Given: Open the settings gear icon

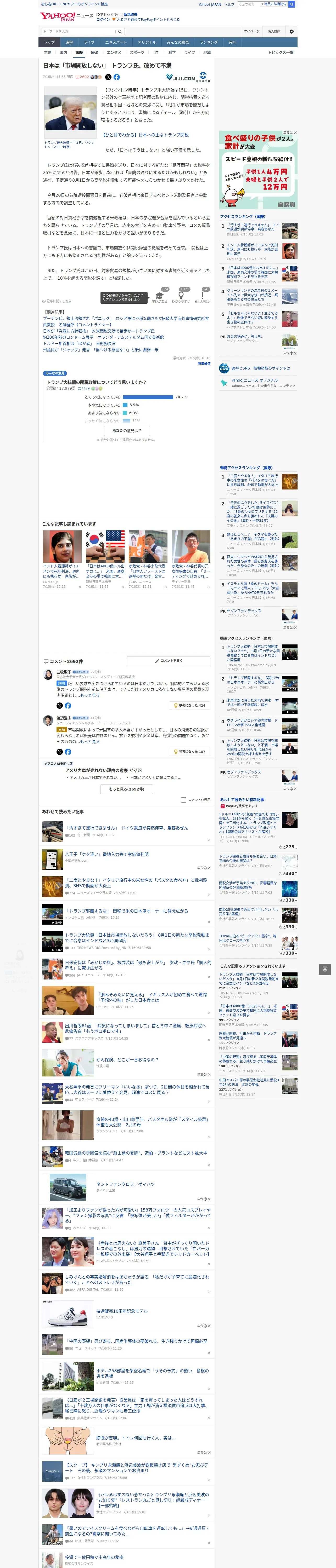Looking at the screenshot, I should [292, 32].
